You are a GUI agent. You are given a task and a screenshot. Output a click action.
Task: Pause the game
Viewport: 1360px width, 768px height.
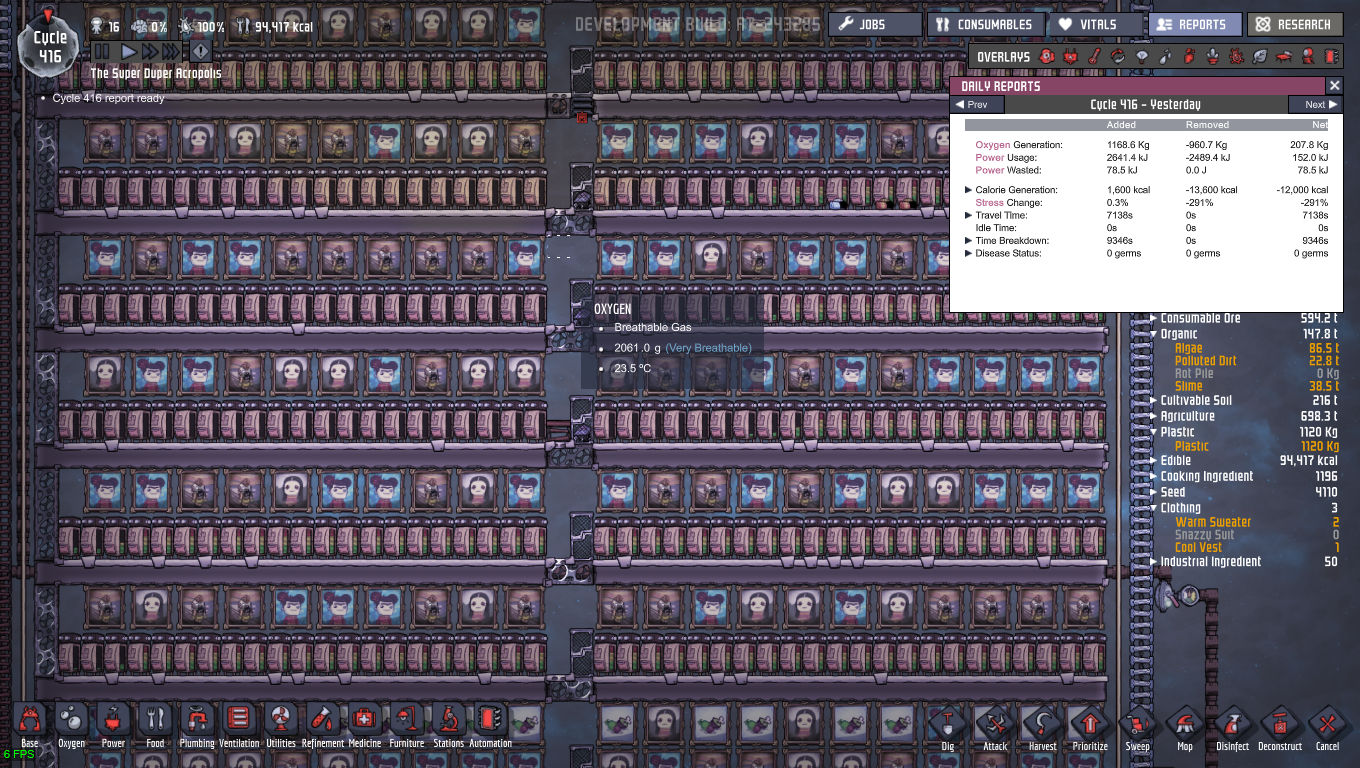(x=102, y=51)
